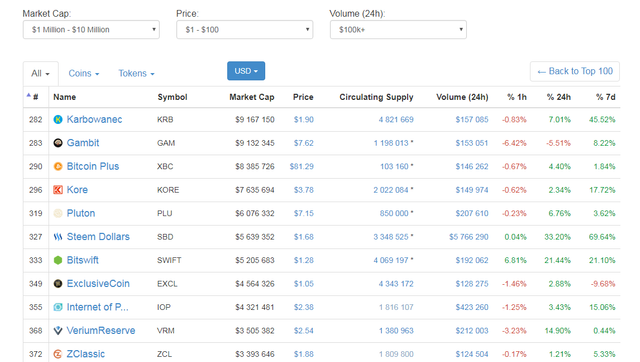Click rank number 355 cell
Image resolution: width=640 pixels, height=362 pixels.
(36, 307)
